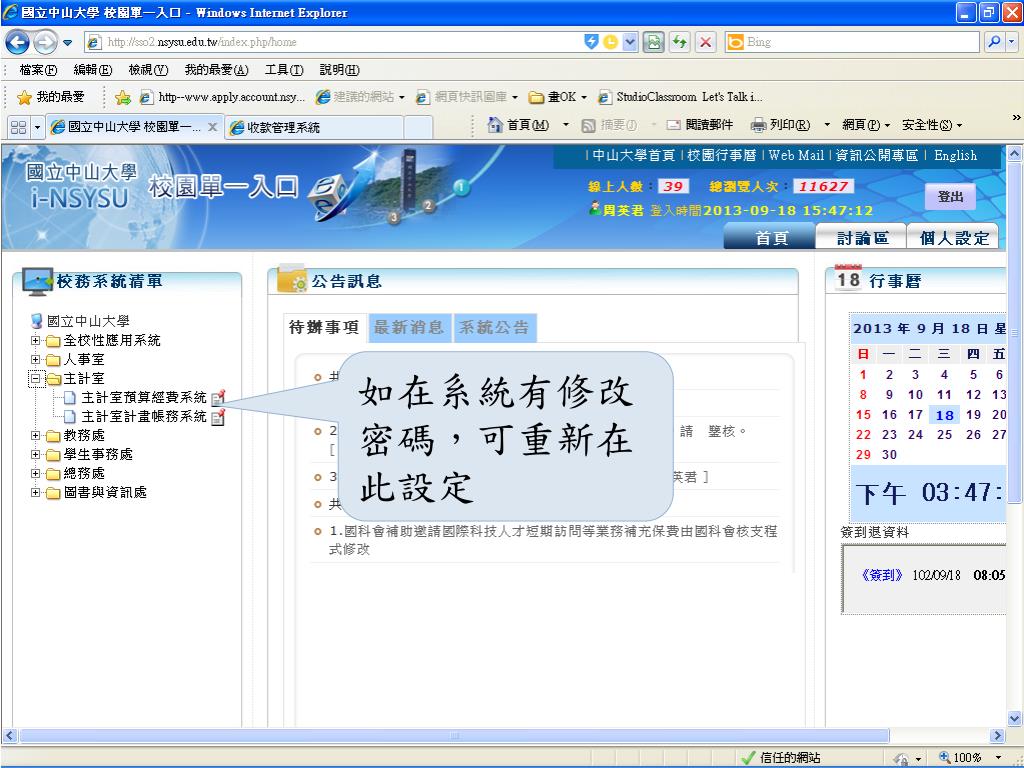This screenshot has width=1024, height=768.
Task: Open the 說明(H) menu
Action: (340, 70)
